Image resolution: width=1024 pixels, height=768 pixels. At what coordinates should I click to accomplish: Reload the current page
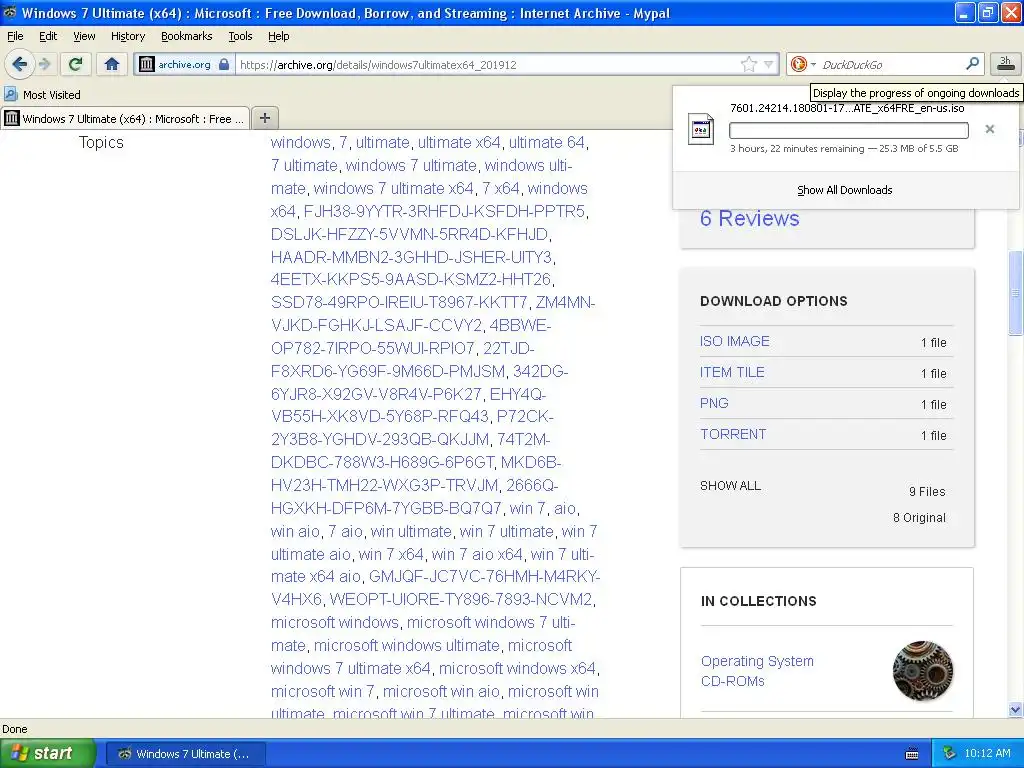click(75, 64)
